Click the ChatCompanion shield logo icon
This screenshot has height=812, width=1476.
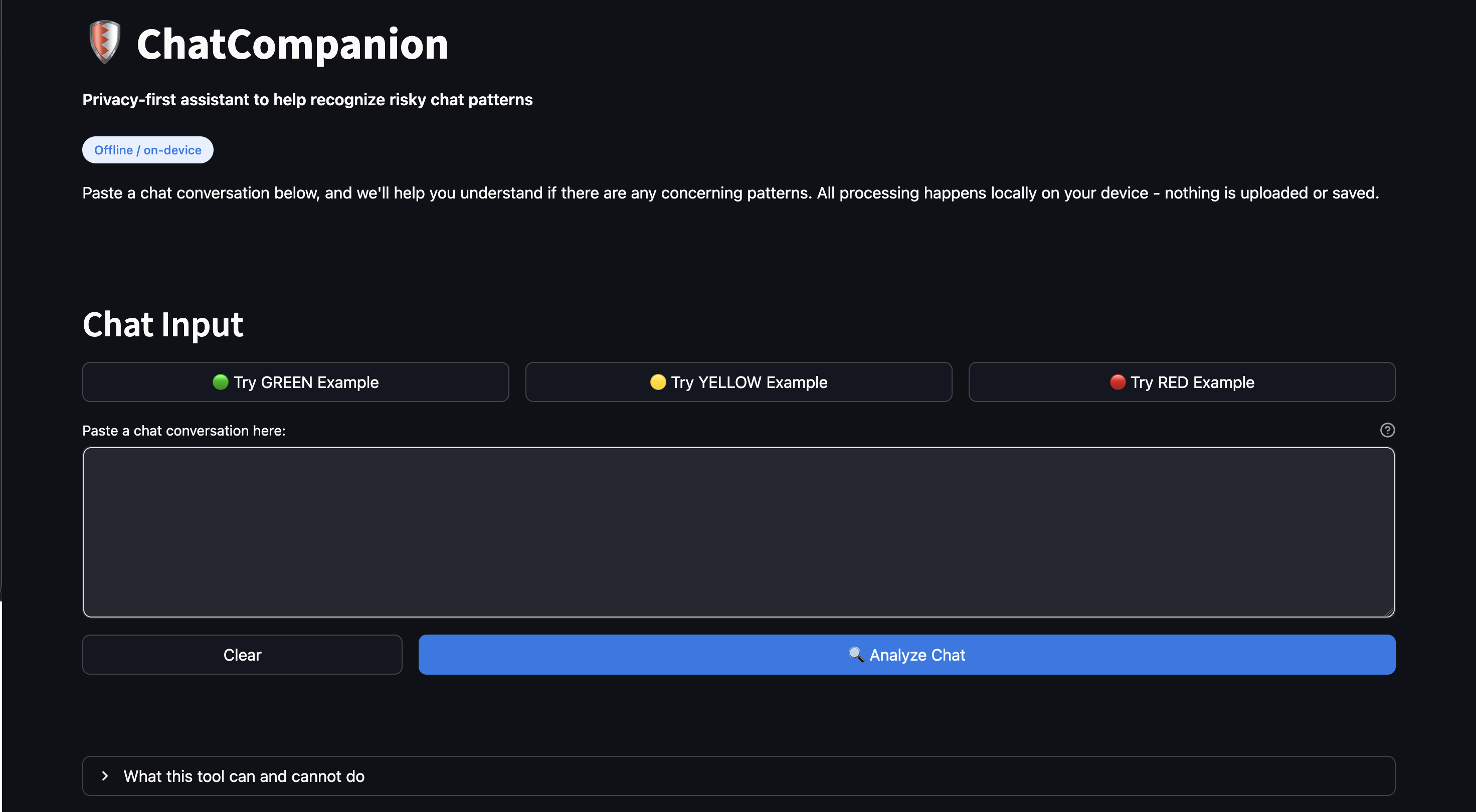point(104,41)
